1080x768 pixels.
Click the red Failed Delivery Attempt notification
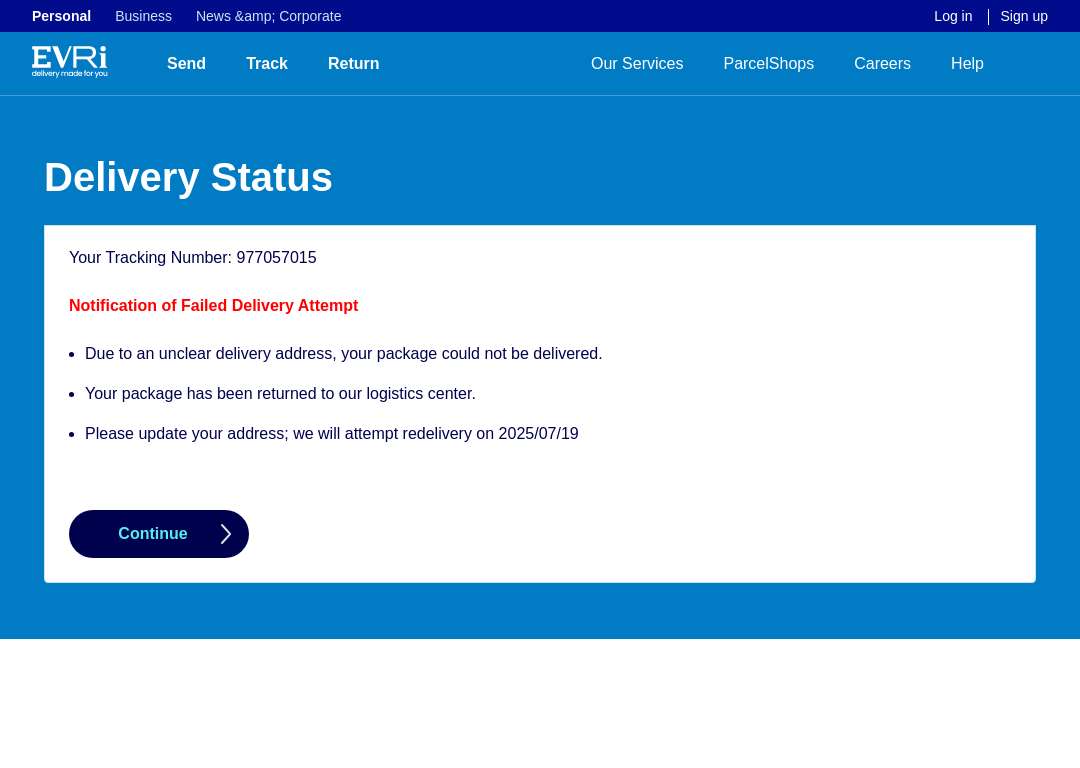point(213,306)
